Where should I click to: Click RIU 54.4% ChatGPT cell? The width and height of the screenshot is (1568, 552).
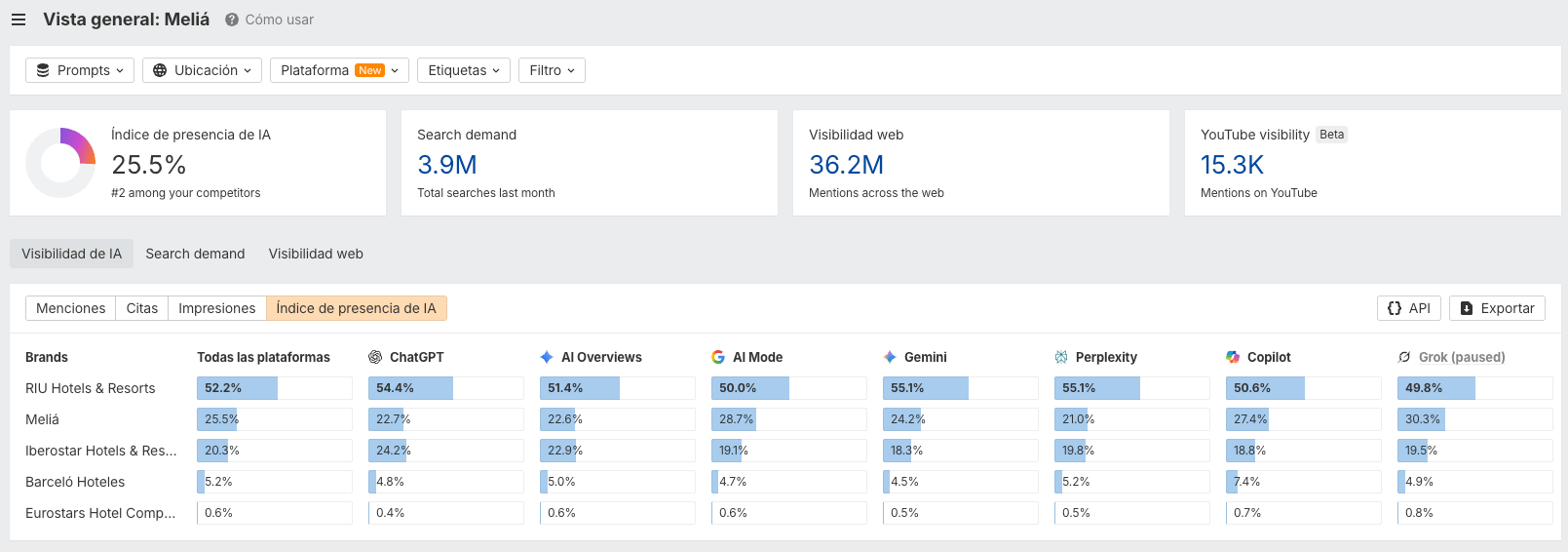446,388
